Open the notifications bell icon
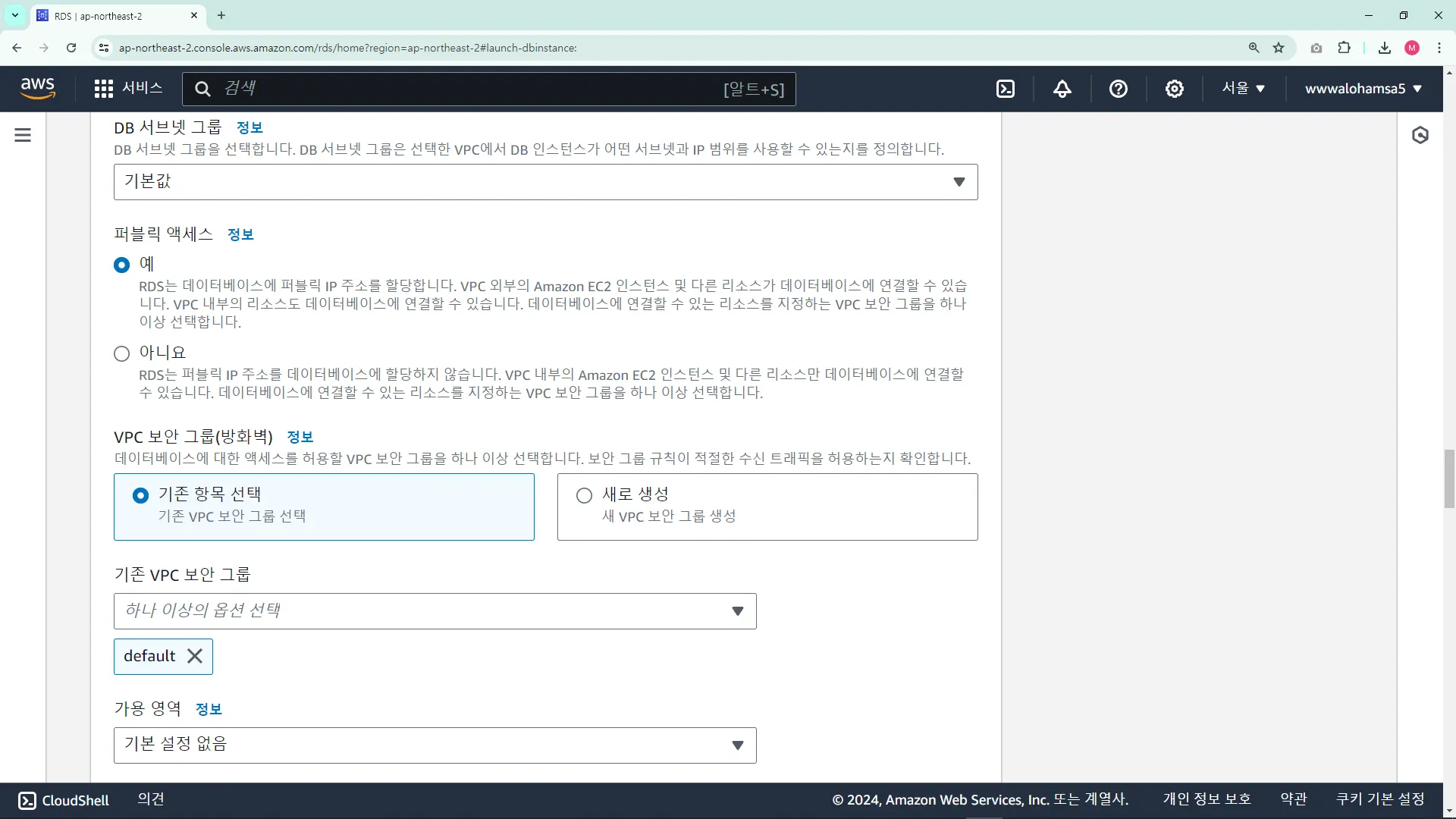This screenshot has width=1456, height=819. 1062,89
